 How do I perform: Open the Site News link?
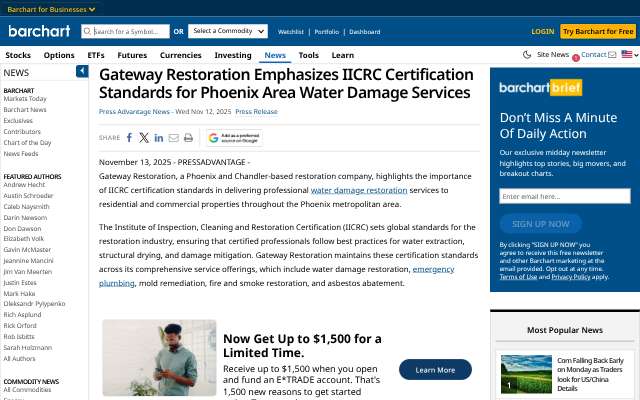tap(553, 54)
